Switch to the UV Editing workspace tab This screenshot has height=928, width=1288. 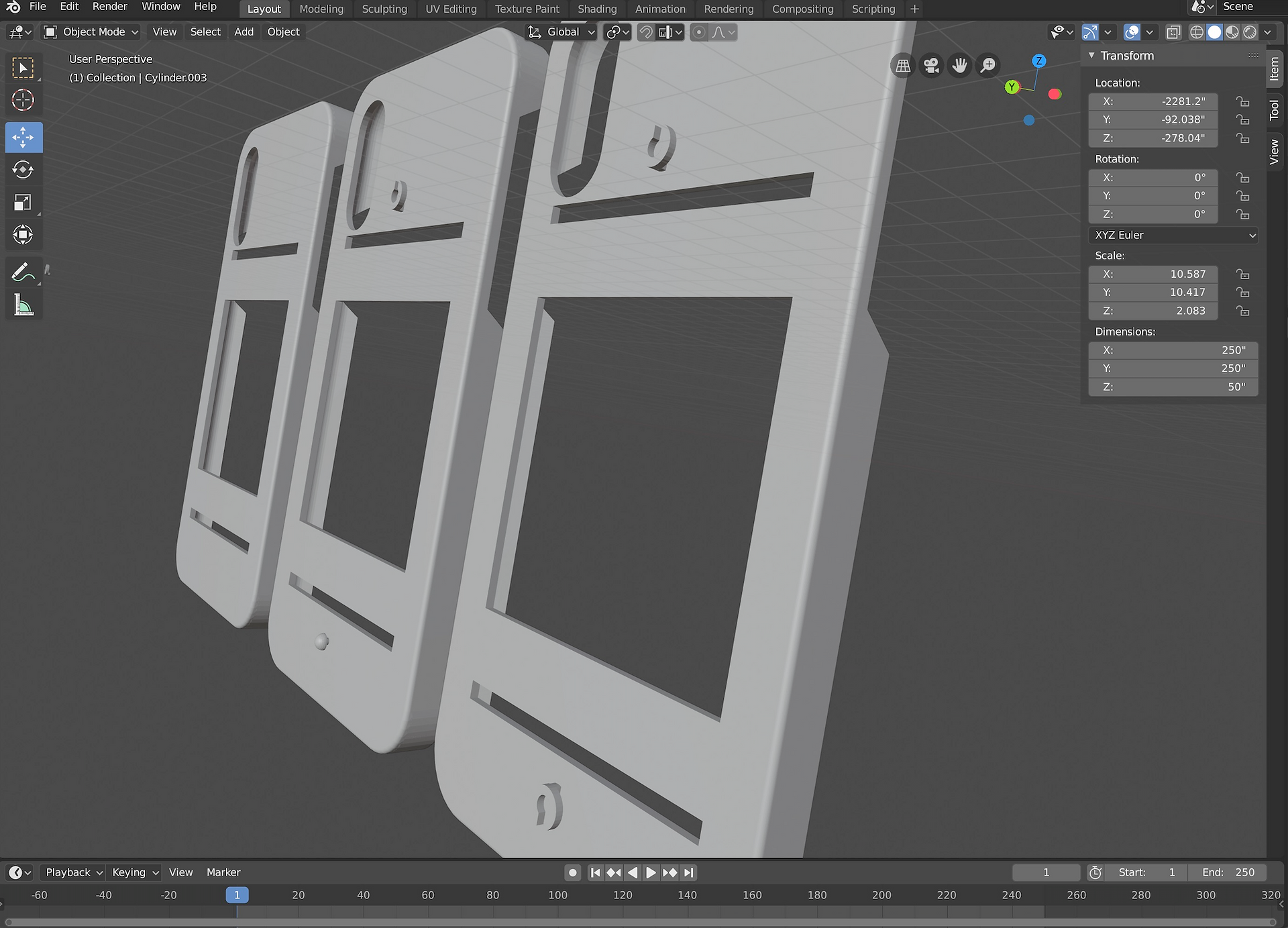[451, 9]
